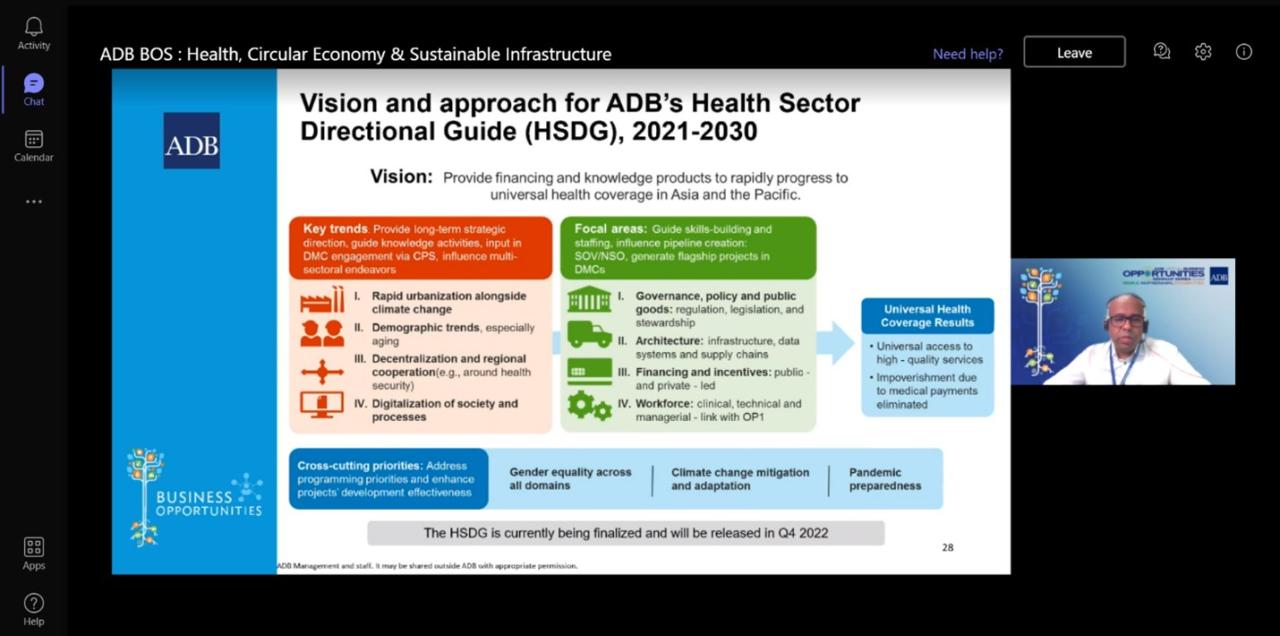The height and width of the screenshot is (636, 1280).
Task: Click the 'BUSINESS OPPORTUNITIES' label on slide
Action: [x=209, y=503]
